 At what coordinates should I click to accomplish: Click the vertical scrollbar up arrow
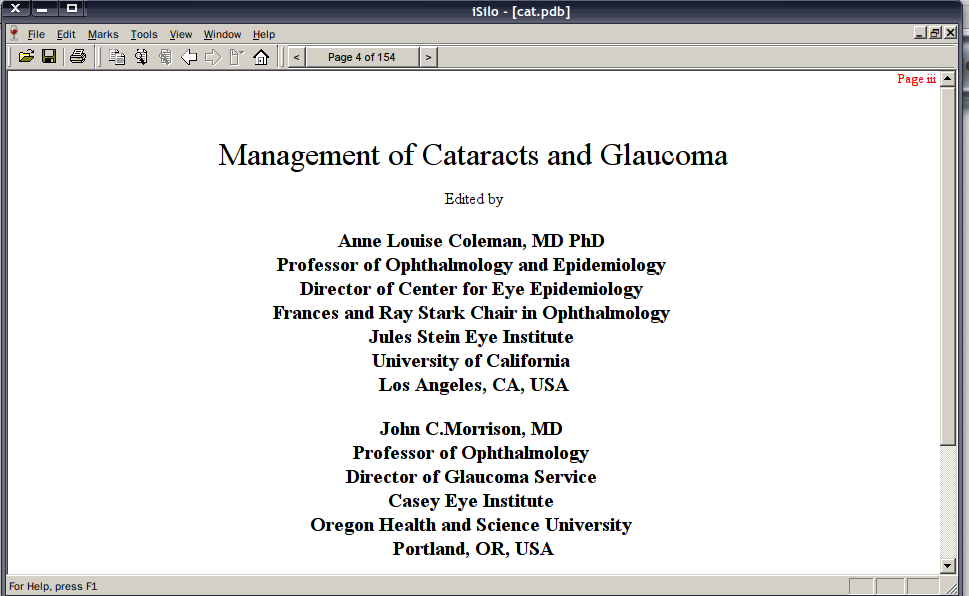pyautogui.click(x=948, y=79)
